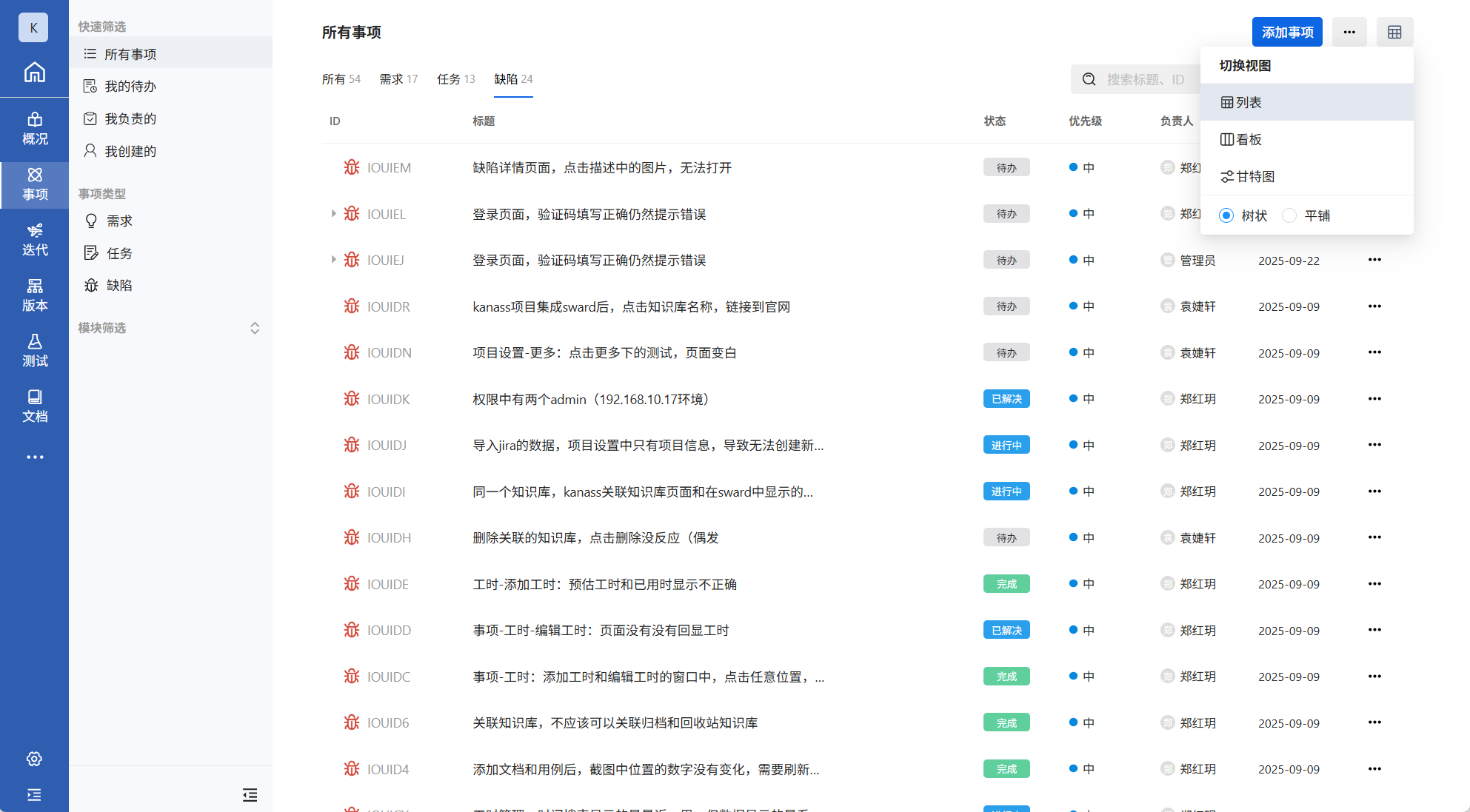Choose 甘特图 Gantt view from menu

tap(1248, 176)
